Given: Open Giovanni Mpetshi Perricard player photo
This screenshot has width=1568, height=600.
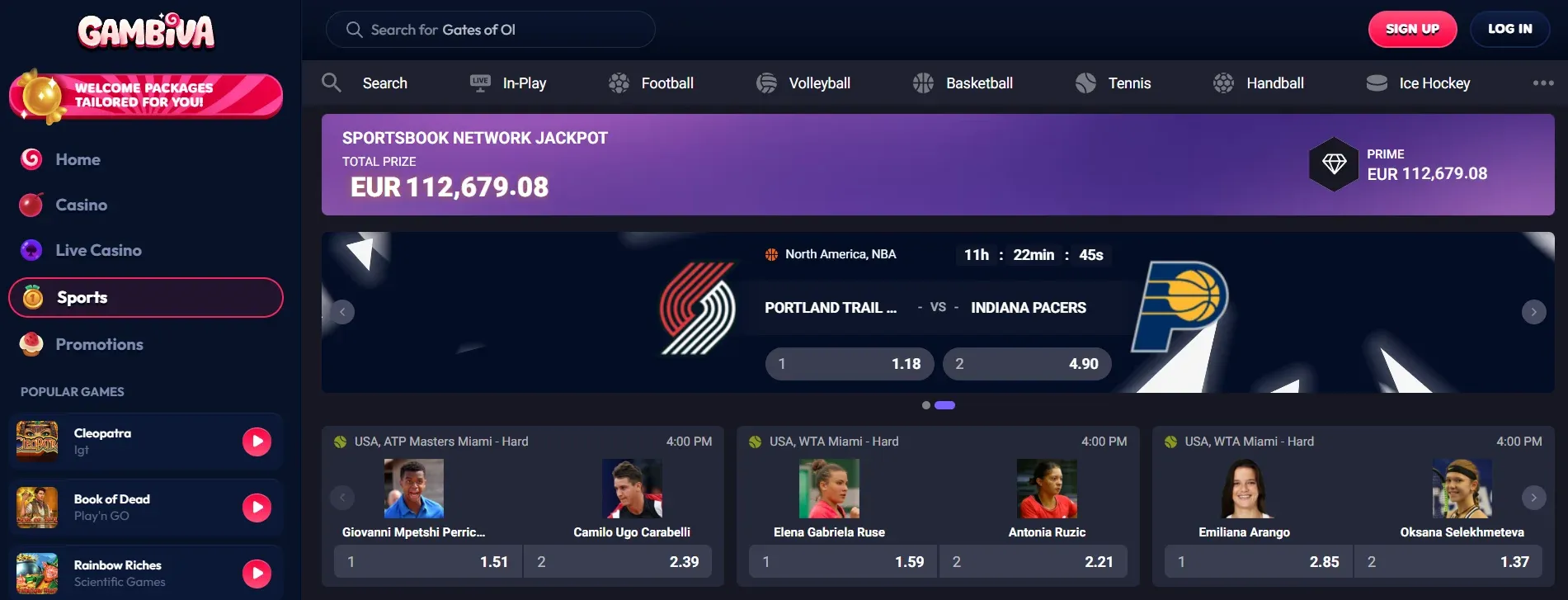Looking at the screenshot, I should (x=414, y=489).
